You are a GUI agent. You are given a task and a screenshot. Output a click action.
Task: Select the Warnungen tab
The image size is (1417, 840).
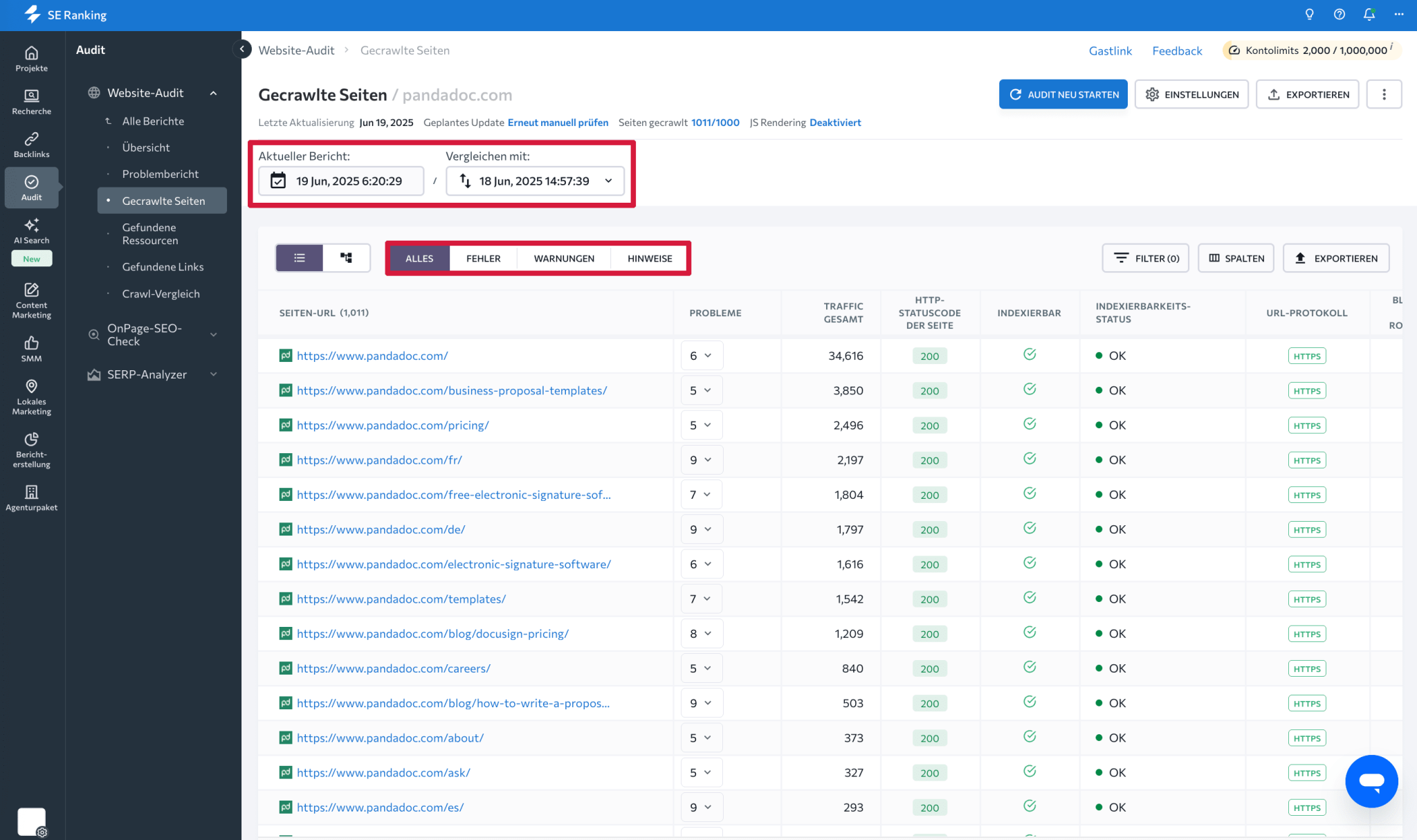coord(564,258)
